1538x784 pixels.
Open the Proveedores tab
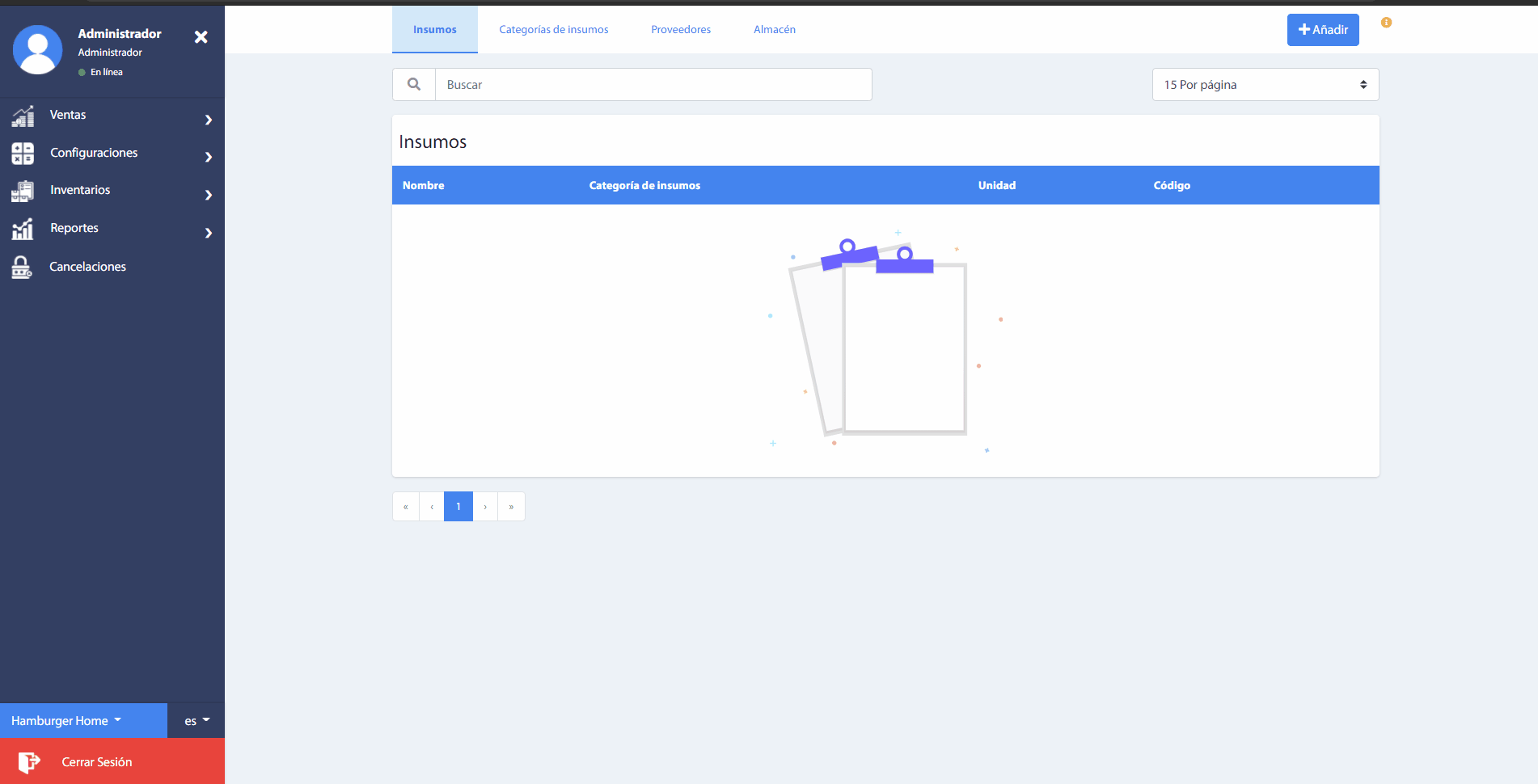tap(681, 30)
